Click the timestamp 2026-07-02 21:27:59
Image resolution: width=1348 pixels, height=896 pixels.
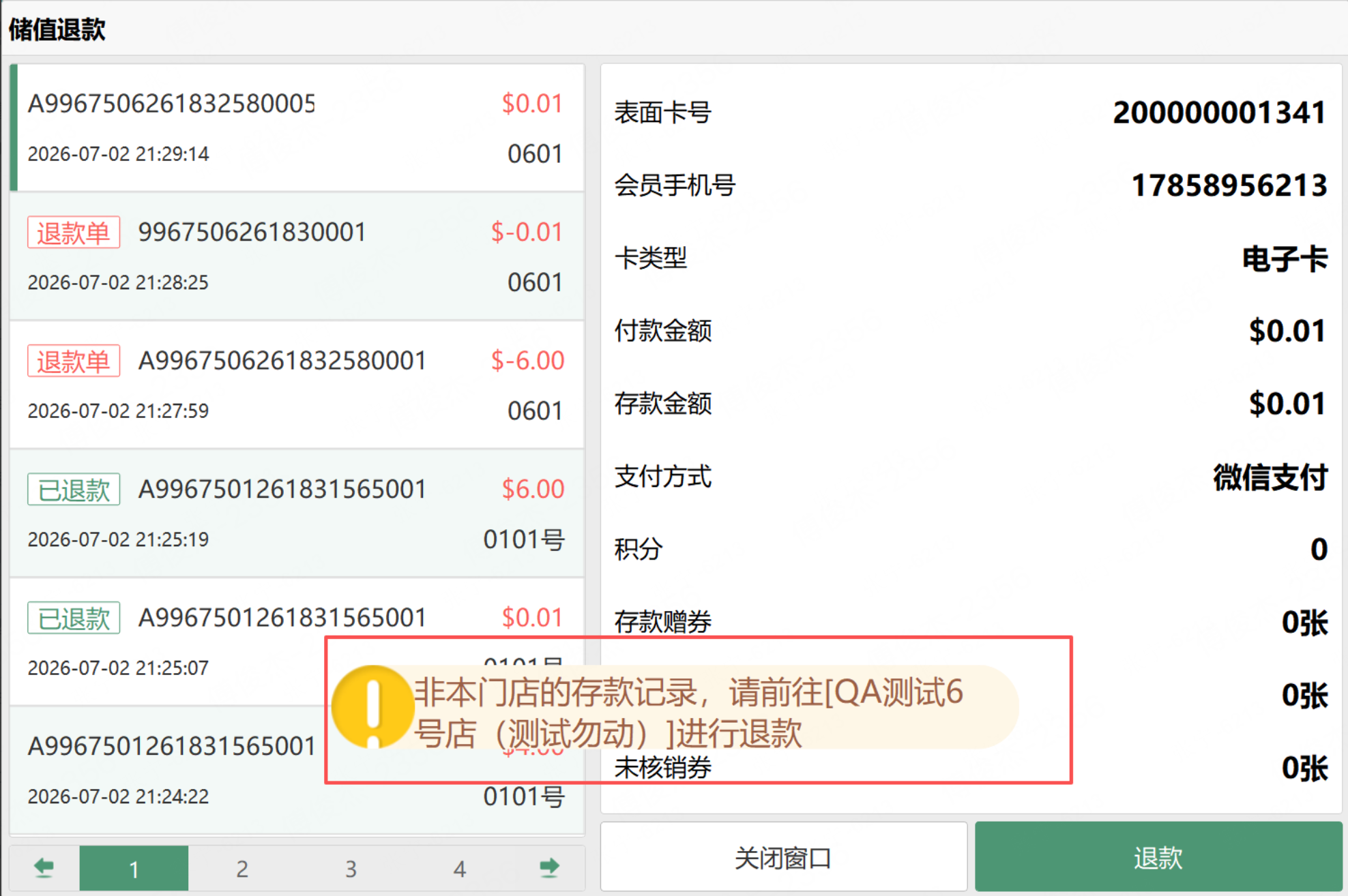coord(118,410)
